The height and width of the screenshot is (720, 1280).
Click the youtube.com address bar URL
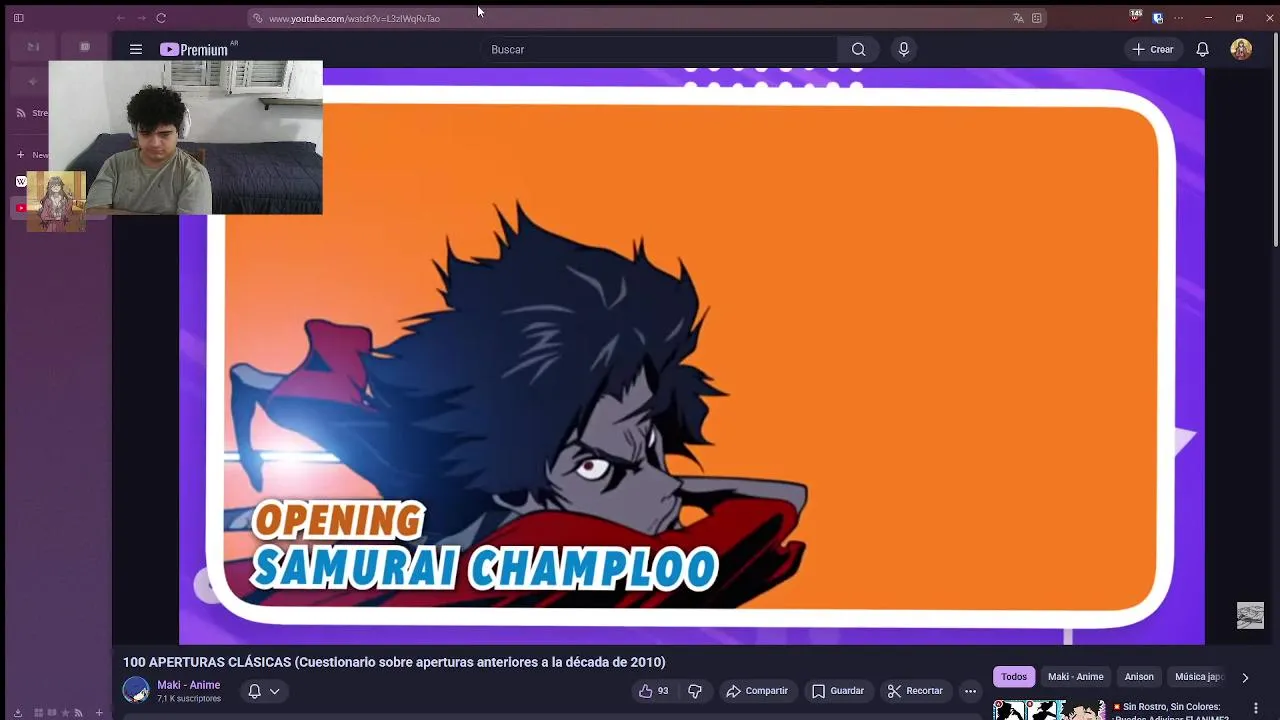354,18
